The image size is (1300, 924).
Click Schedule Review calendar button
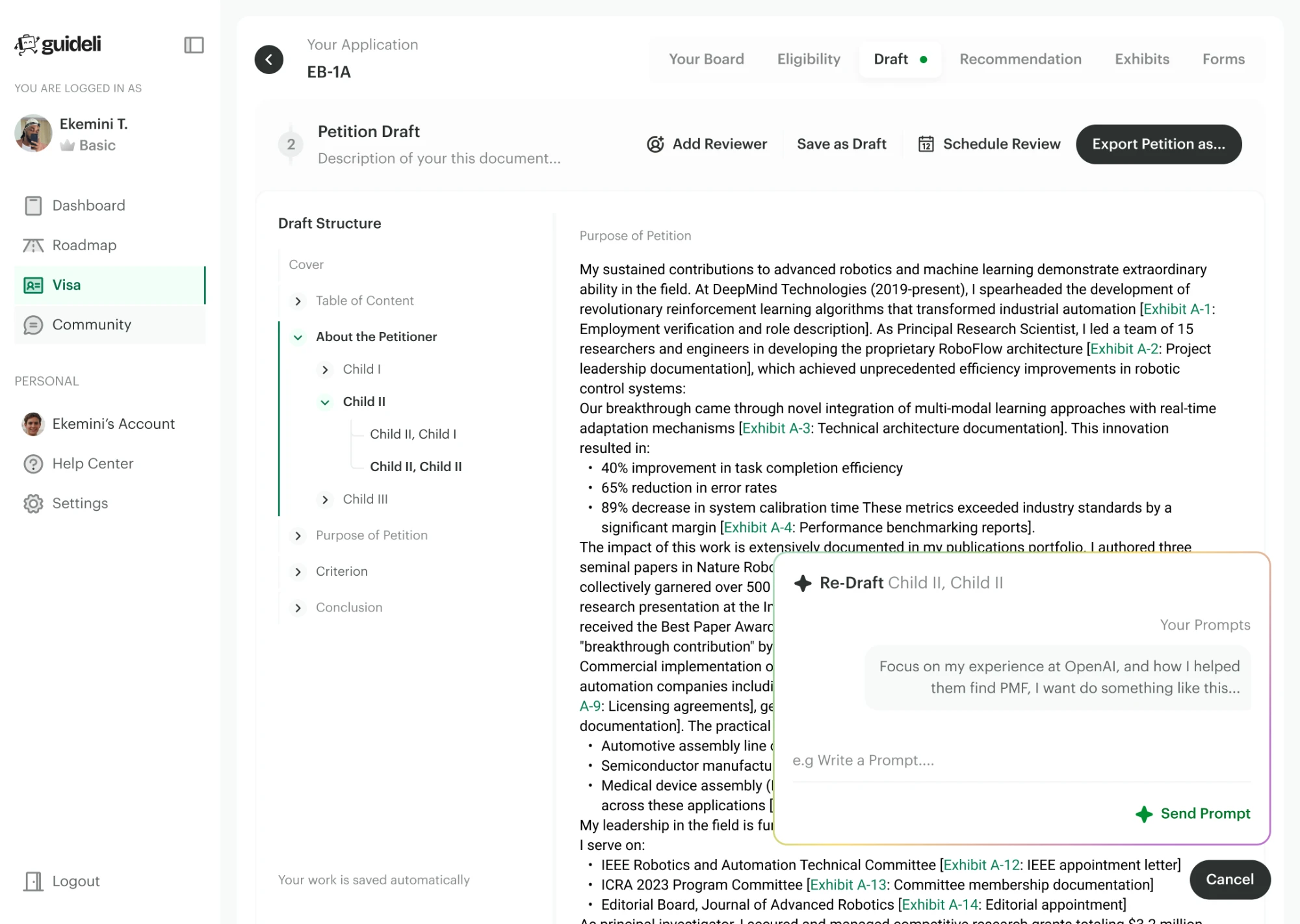[989, 144]
